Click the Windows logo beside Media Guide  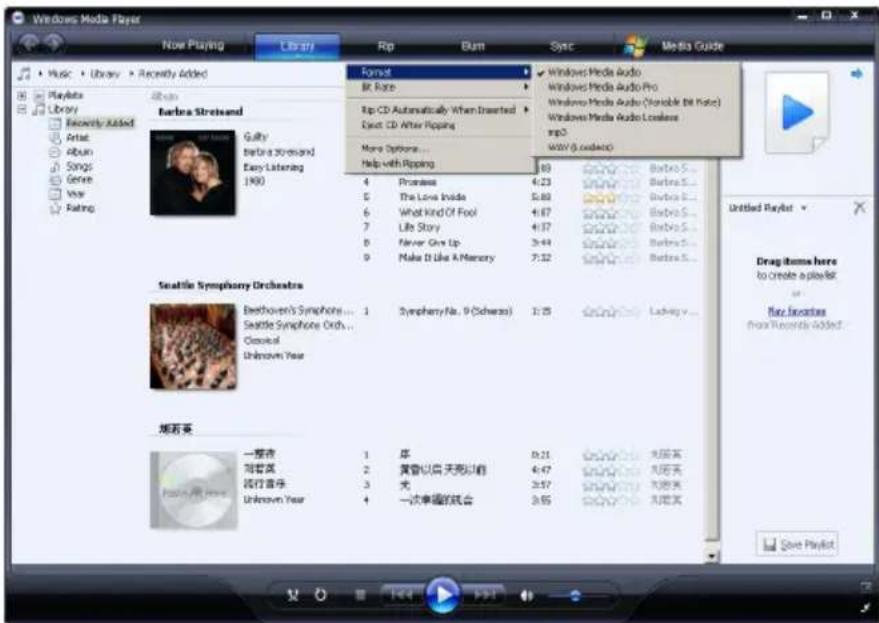(635, 46)
